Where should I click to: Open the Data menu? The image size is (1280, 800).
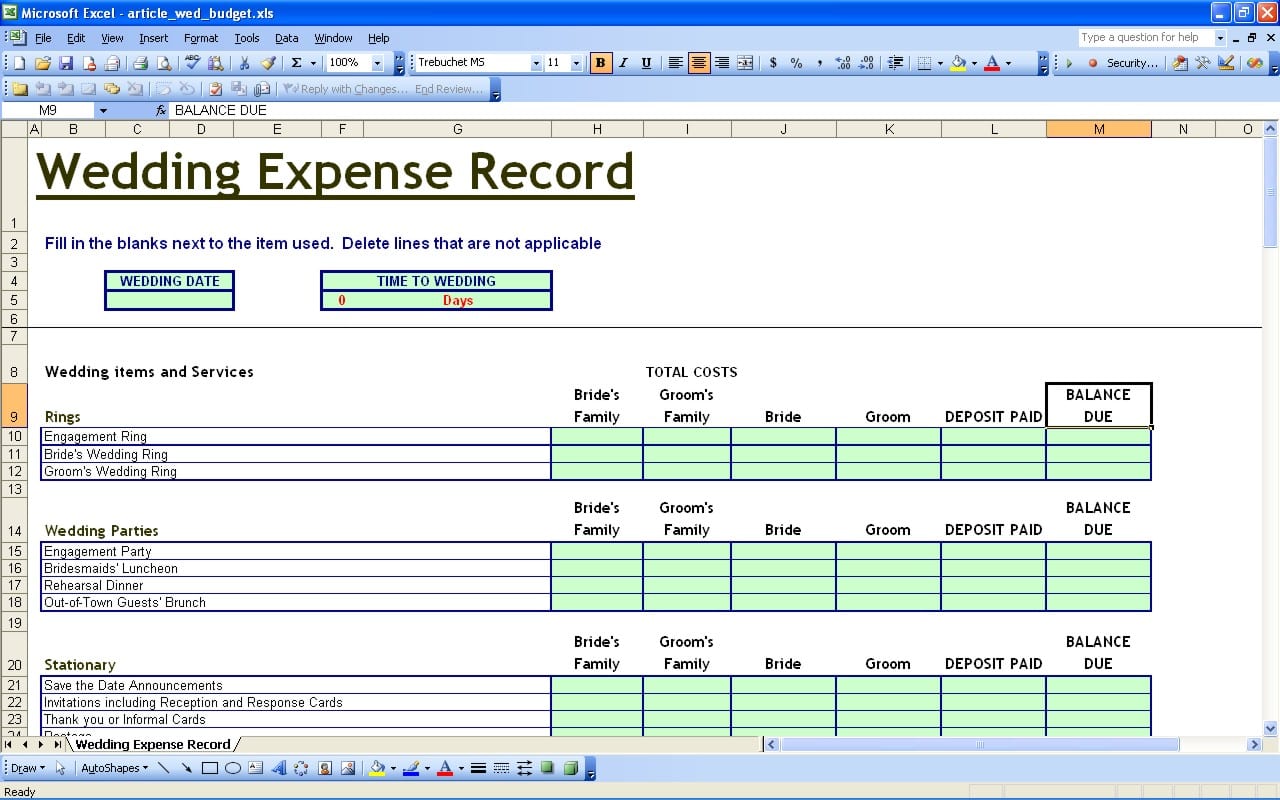pyautogui.click(x=286, y=38)
